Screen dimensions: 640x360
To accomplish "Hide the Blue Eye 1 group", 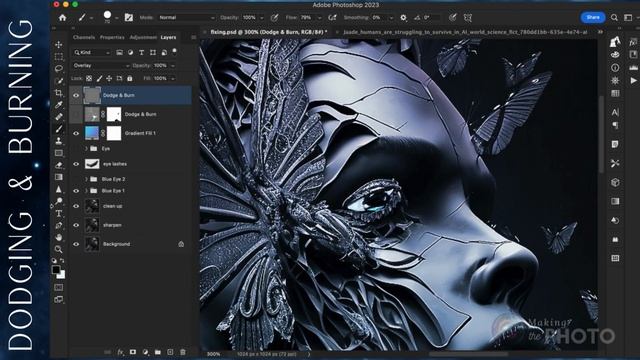I will pos(76,191).
